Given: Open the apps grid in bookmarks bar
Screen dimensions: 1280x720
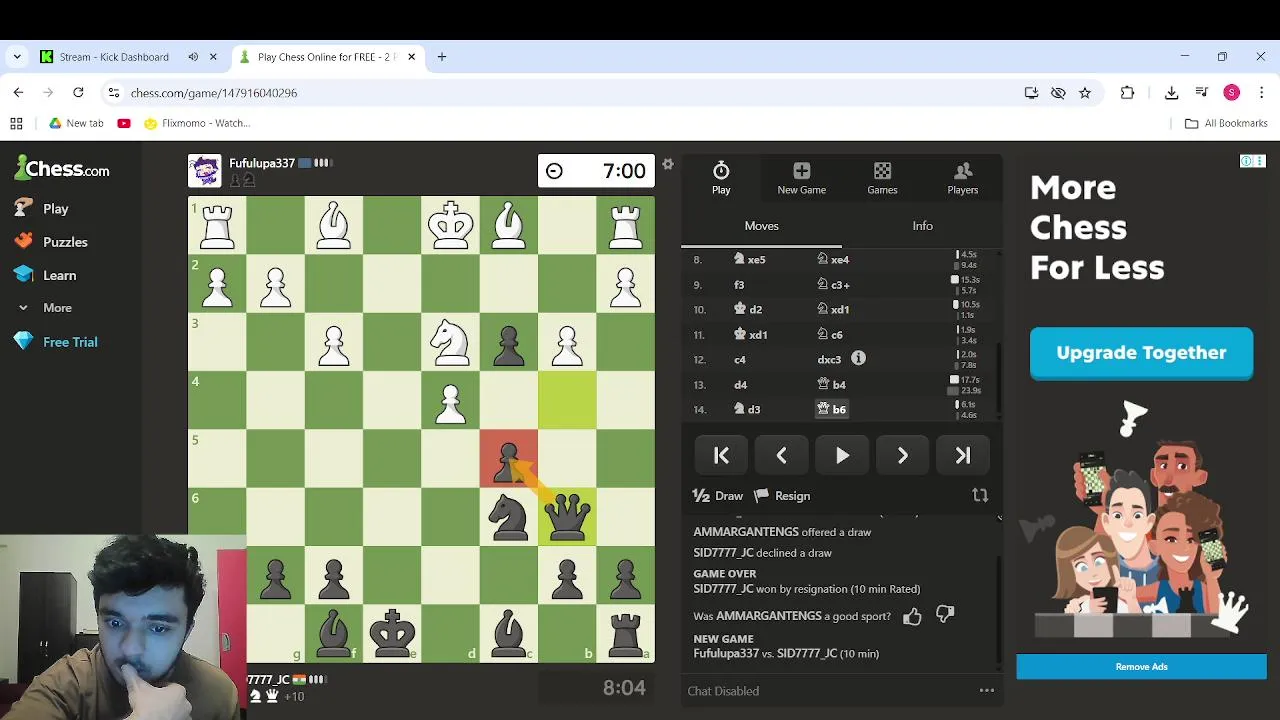Looking at the screenshot, I should 16,123.
